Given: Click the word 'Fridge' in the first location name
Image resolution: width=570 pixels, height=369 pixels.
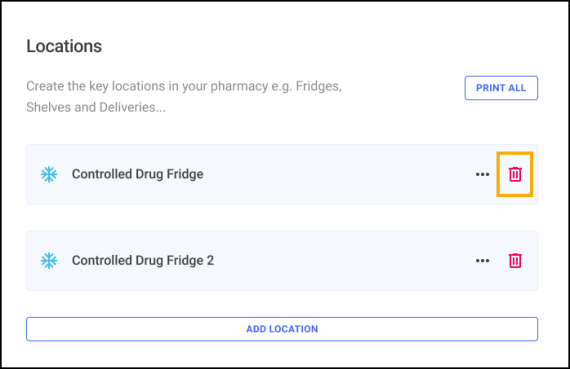Looking at the screenshot, I should point(185,174).
